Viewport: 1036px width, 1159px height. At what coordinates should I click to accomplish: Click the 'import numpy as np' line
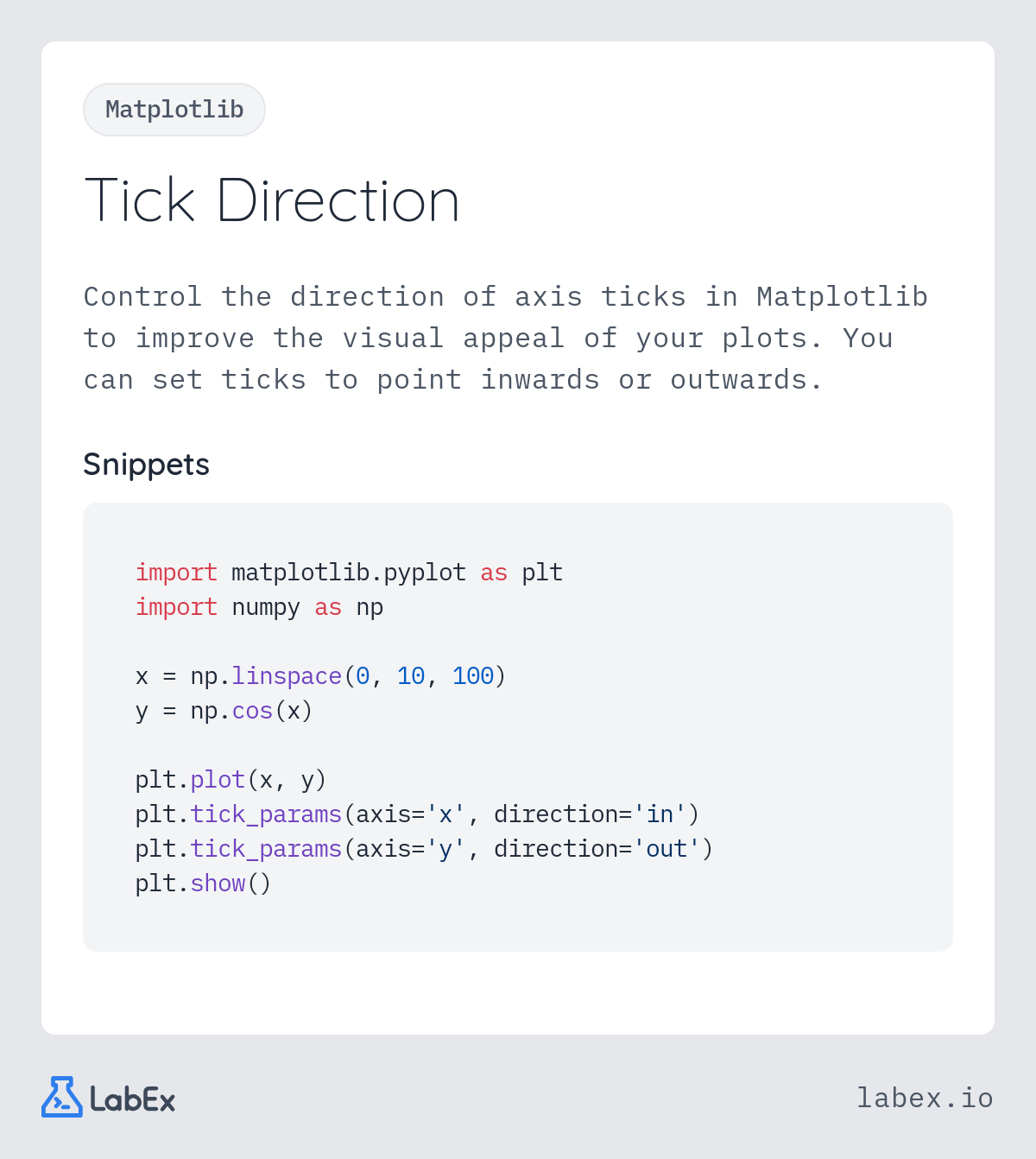[259, 607]
